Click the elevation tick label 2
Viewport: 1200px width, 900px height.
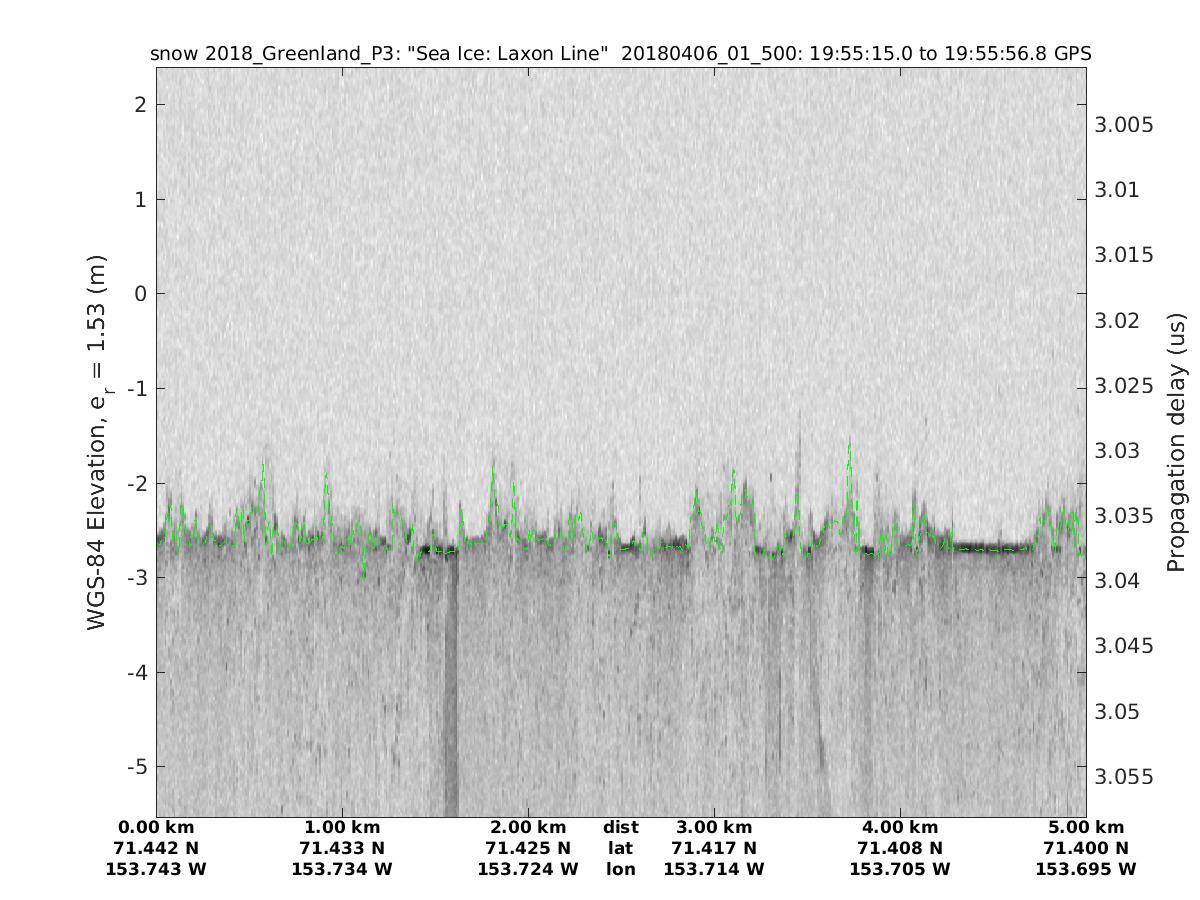click(x=141, y=105)
